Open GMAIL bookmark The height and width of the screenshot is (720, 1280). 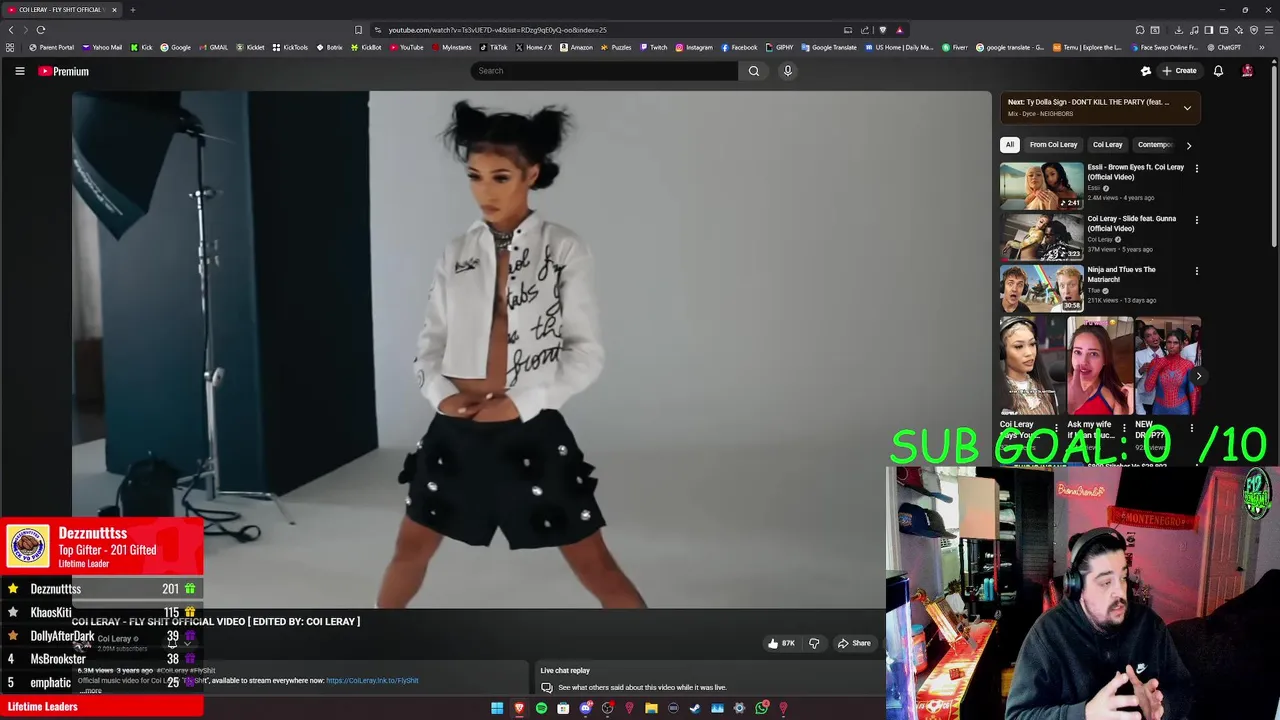[x=214, y=47]
